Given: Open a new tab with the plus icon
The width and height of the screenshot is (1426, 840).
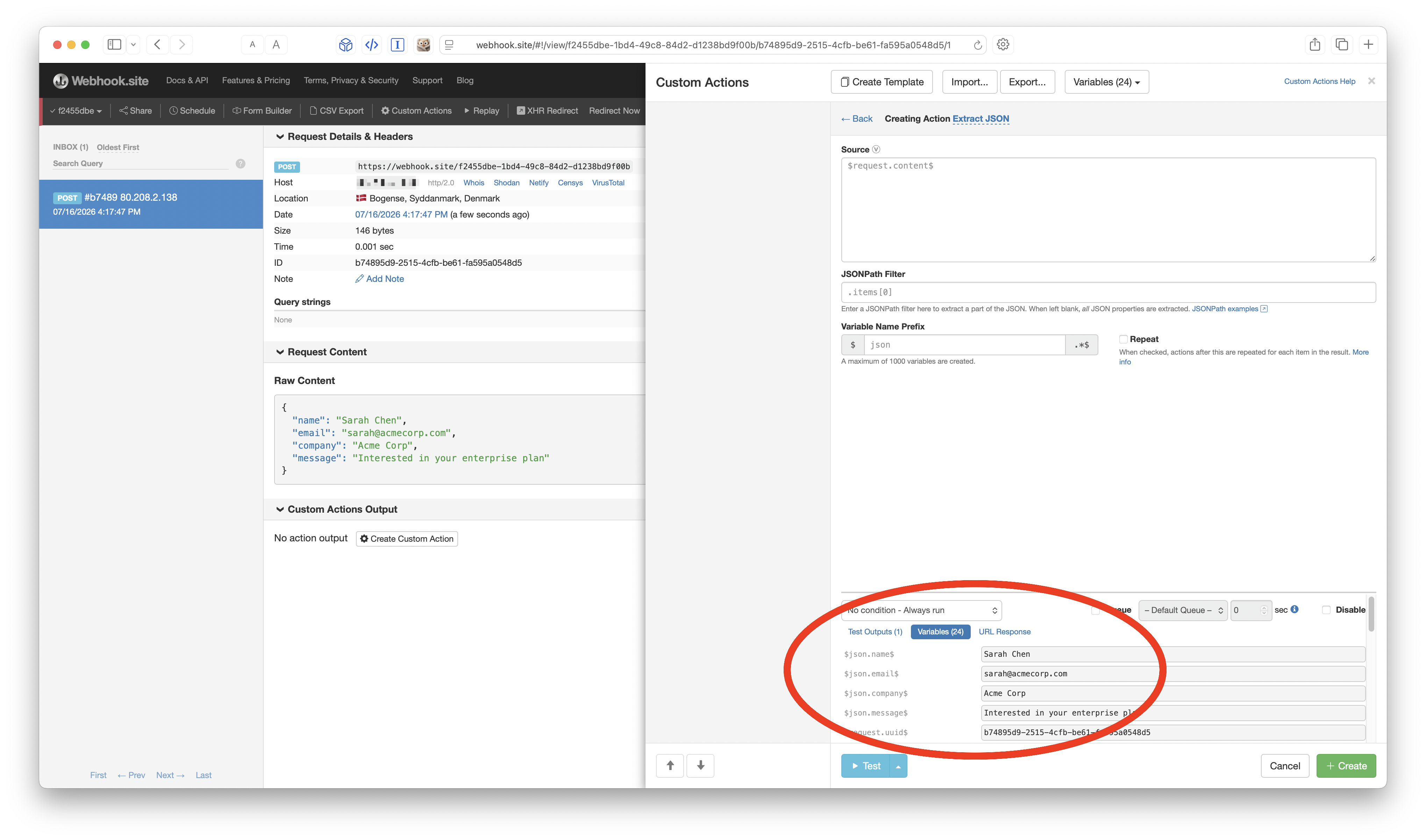Looking at the screenshot, I should click(1368, 44).
